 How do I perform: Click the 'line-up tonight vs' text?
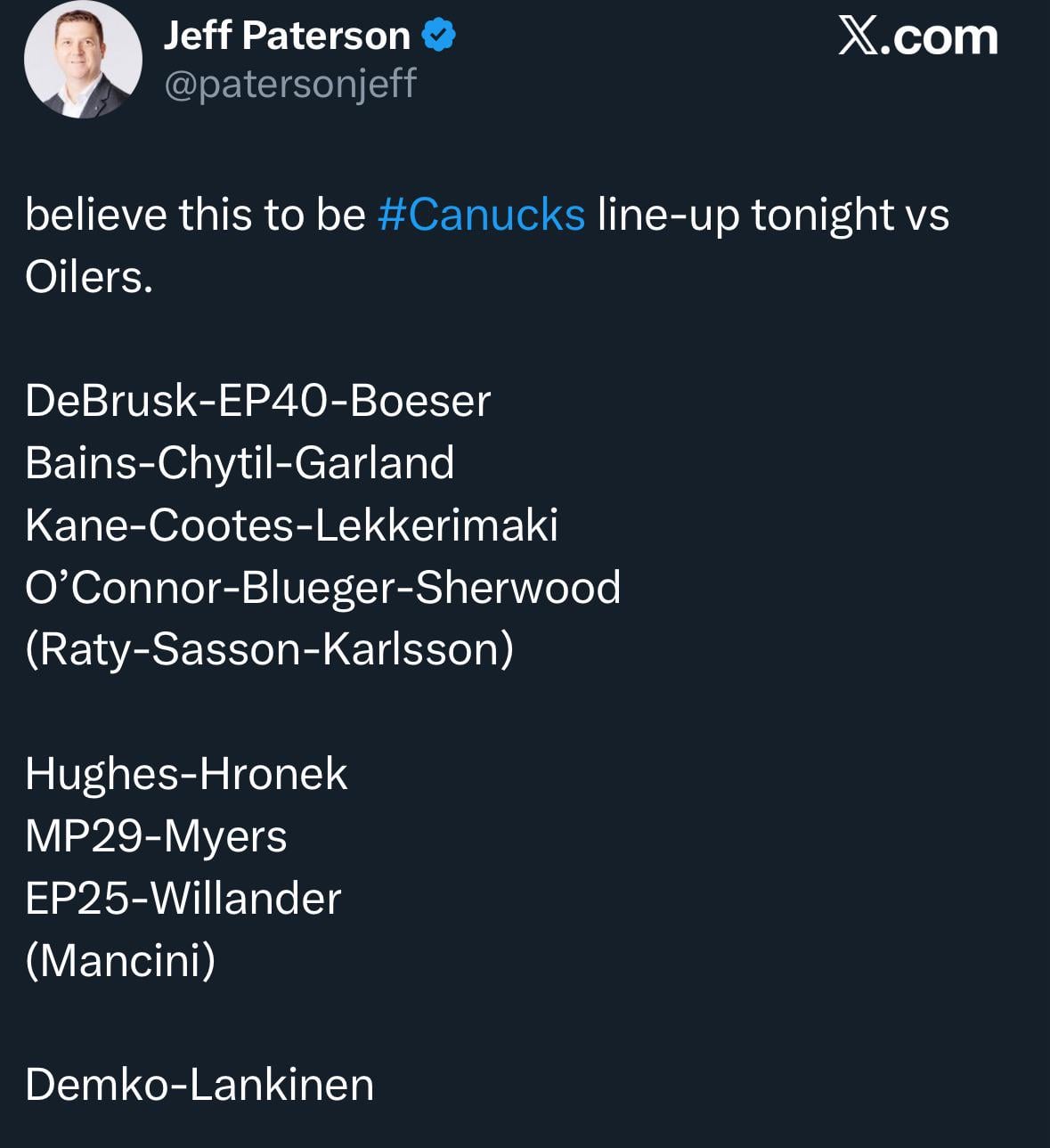click(x=773, y=215)
